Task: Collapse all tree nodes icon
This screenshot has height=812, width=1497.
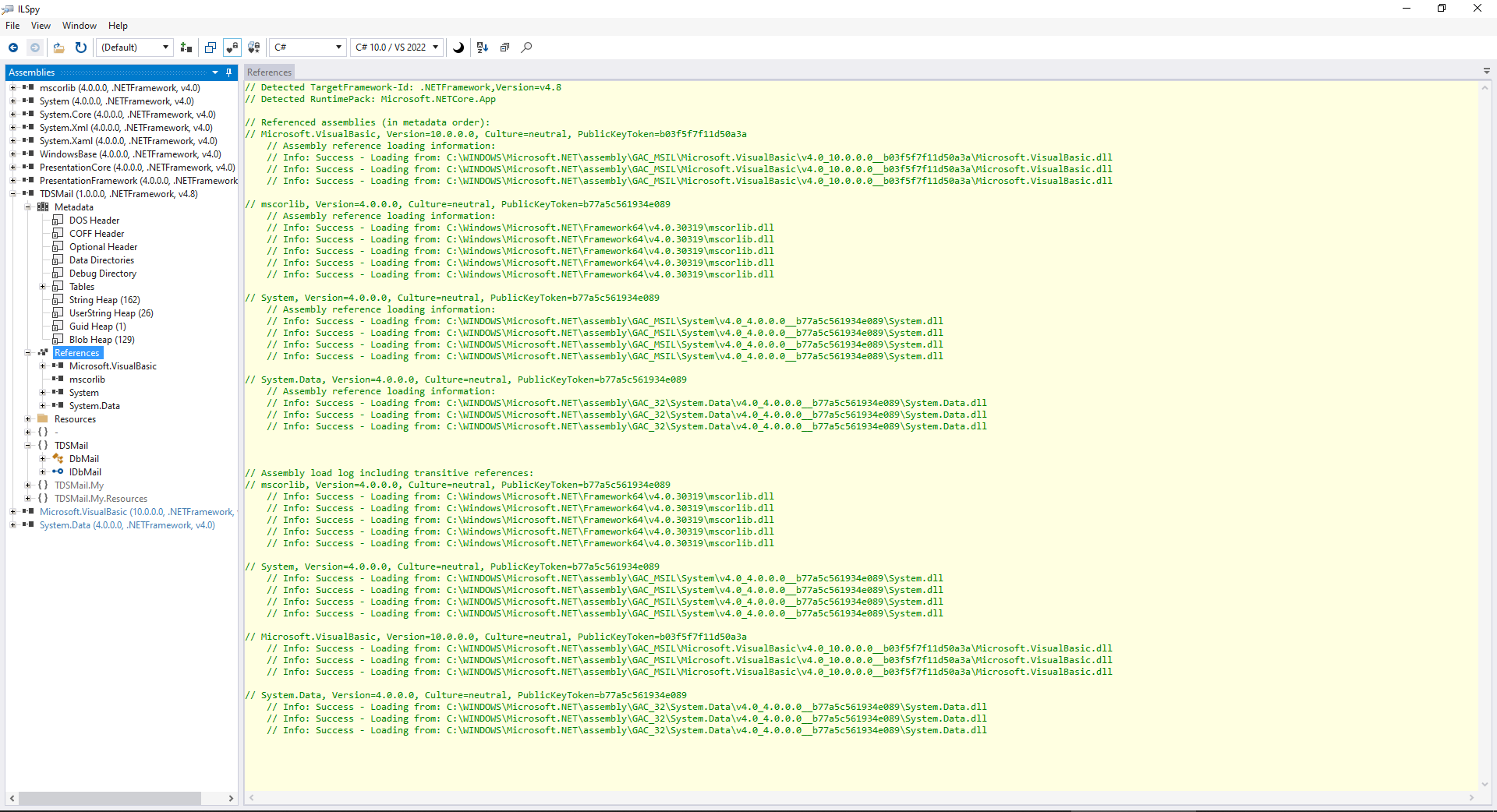Action: pyautogui.click(x=504, y=48)
